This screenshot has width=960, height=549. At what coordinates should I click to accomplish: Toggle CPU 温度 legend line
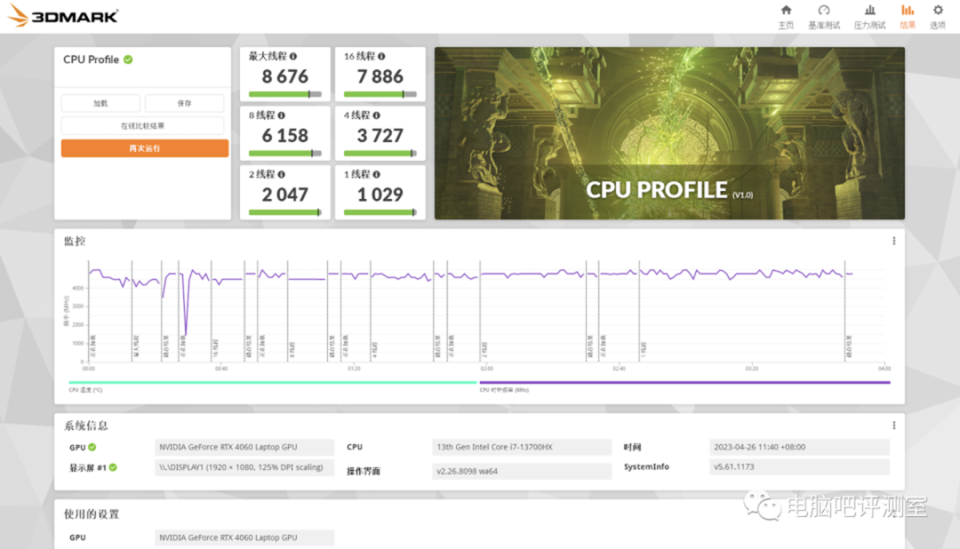tap(272, 383)
